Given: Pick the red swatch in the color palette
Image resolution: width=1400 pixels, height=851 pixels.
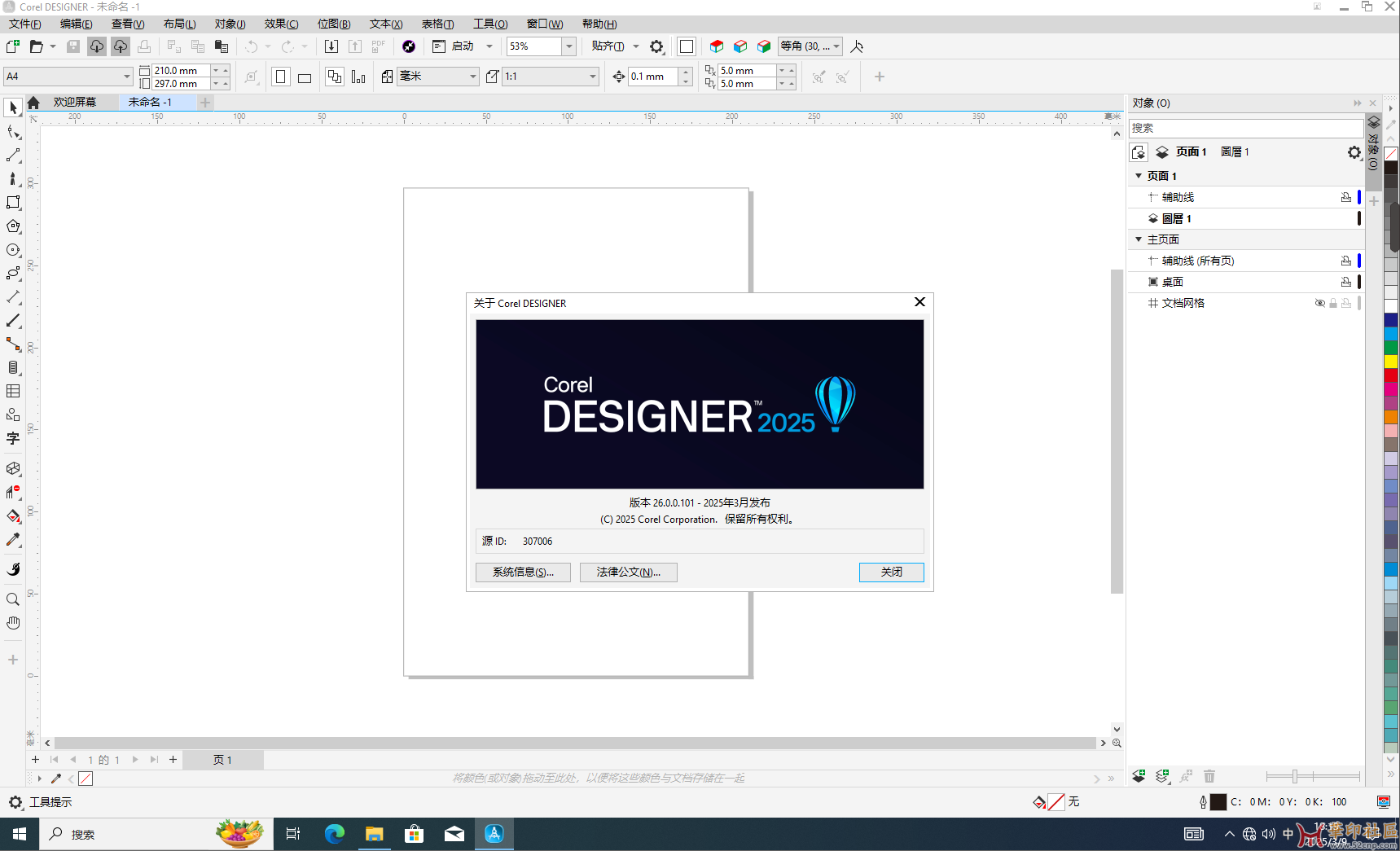Looking at the screenshot, I should (1391, 375).
